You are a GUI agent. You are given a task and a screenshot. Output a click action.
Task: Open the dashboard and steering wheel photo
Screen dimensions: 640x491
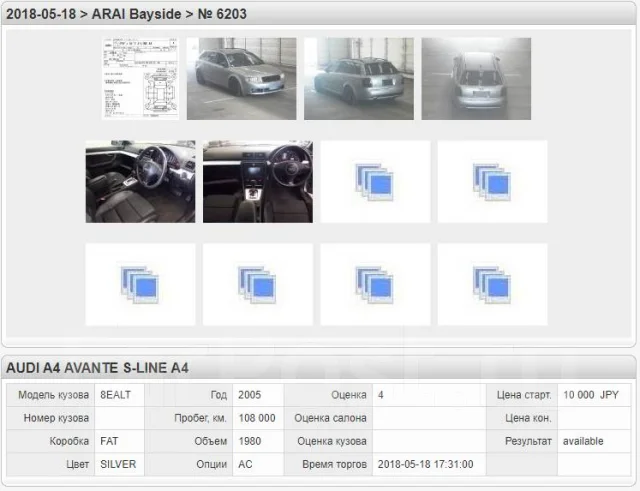[x=258, y=182]
